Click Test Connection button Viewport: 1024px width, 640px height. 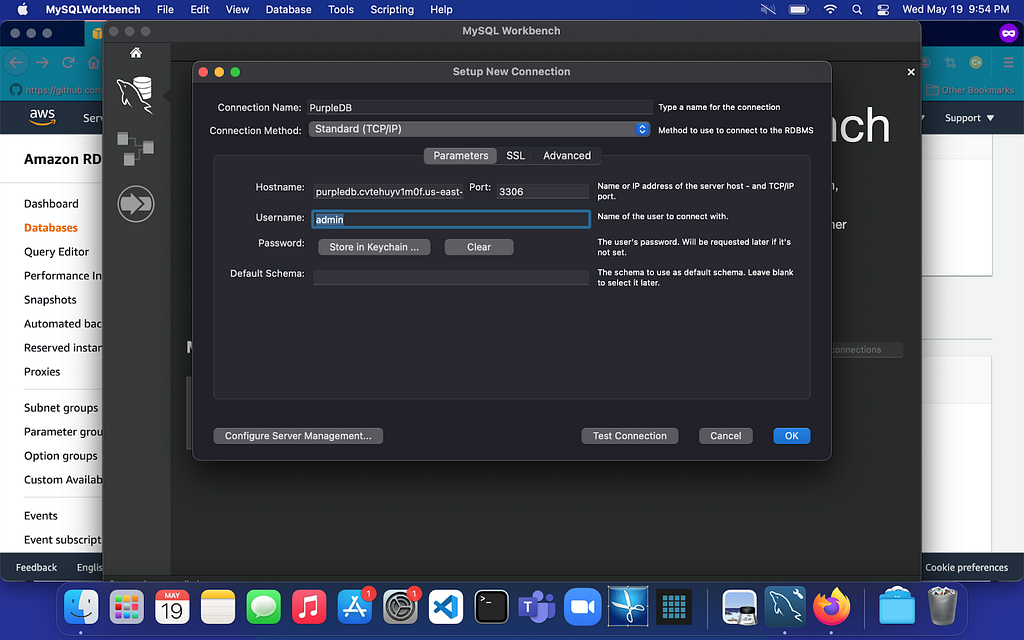coord(630,436)
